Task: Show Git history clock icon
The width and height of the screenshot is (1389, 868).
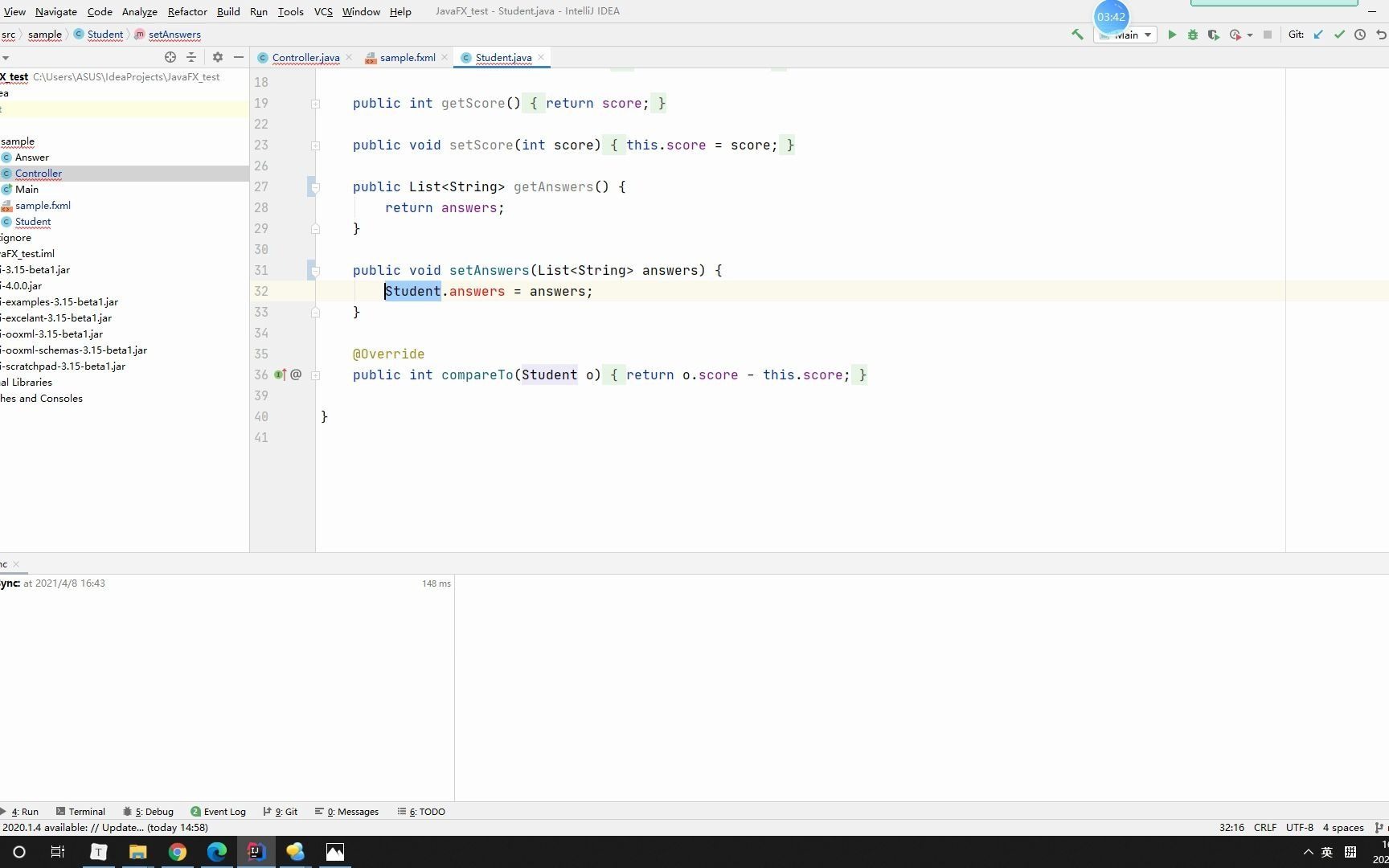Action: pyautogui.click(x=1360, y=35)
